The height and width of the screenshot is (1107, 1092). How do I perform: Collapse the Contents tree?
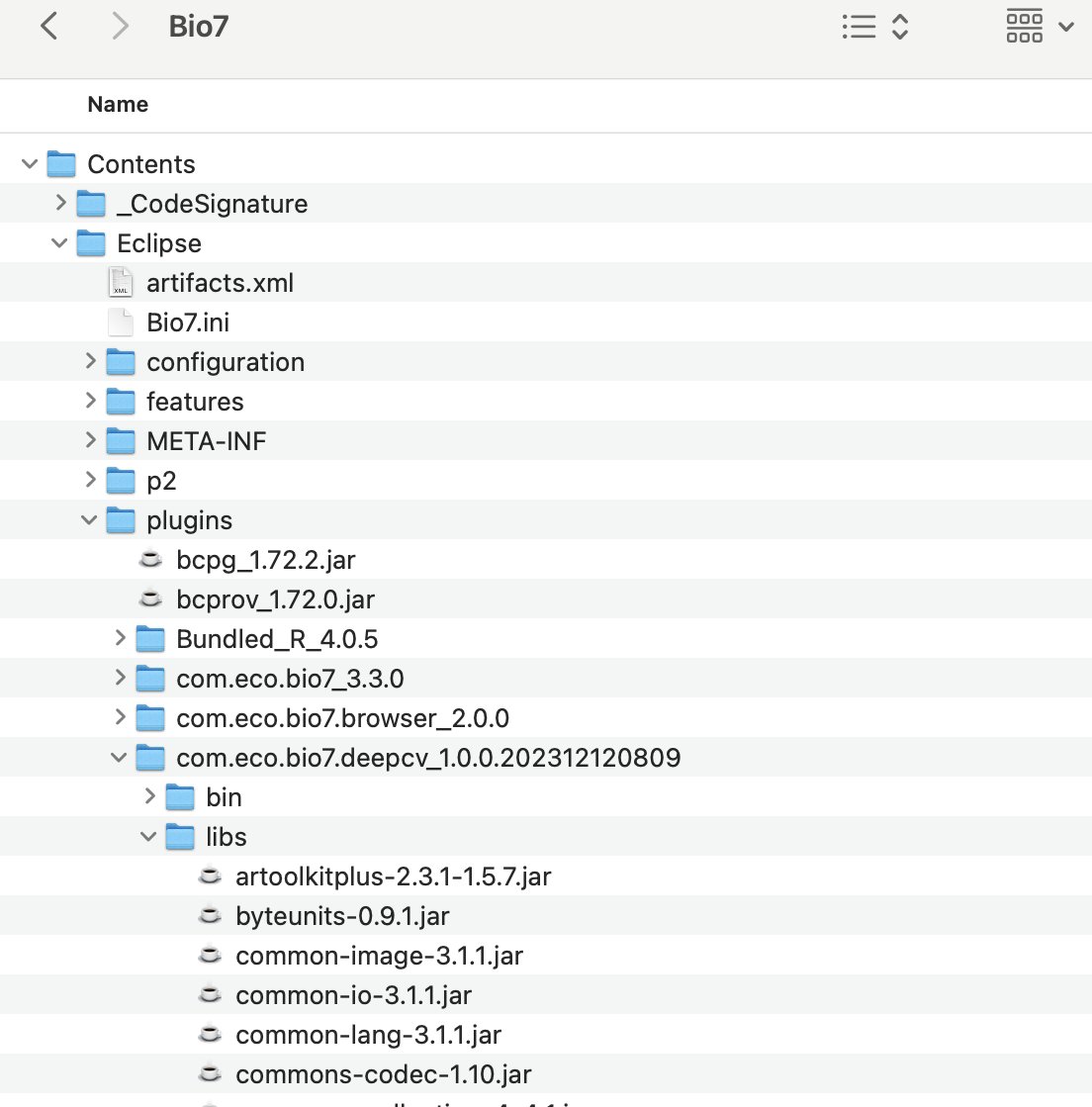29,163
